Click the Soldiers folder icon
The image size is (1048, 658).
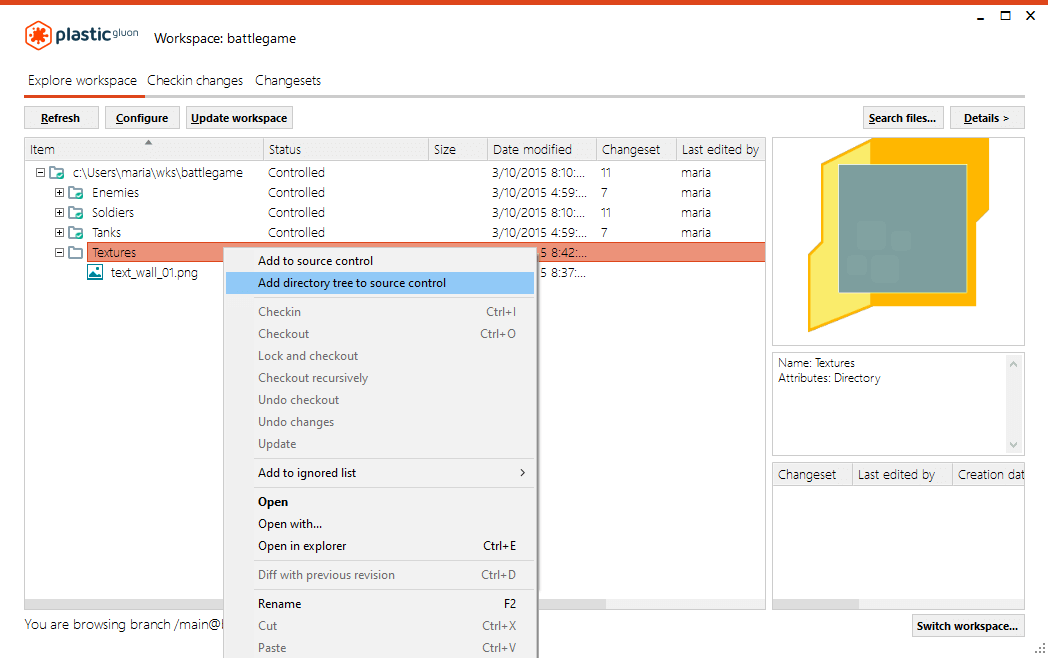coord(76,213)
